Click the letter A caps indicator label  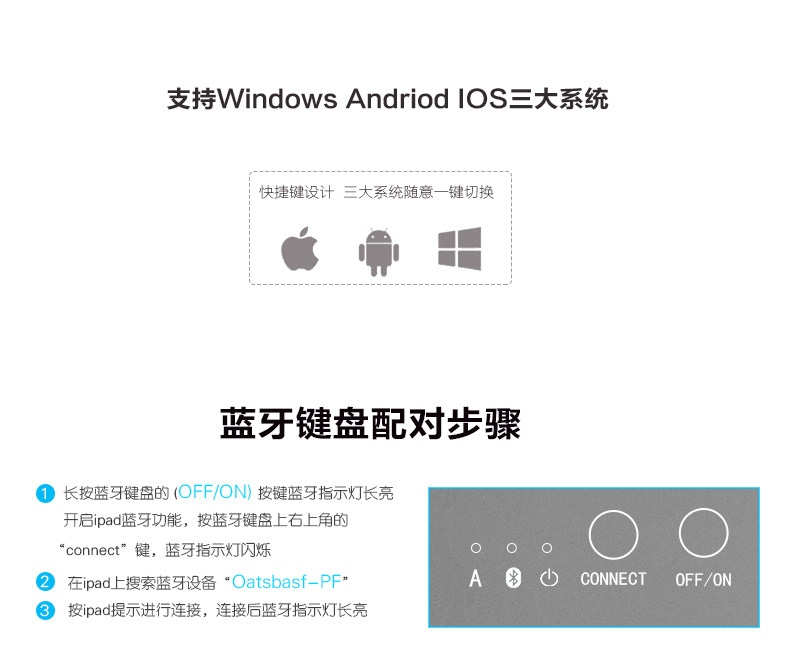click(x=475, y=578)
